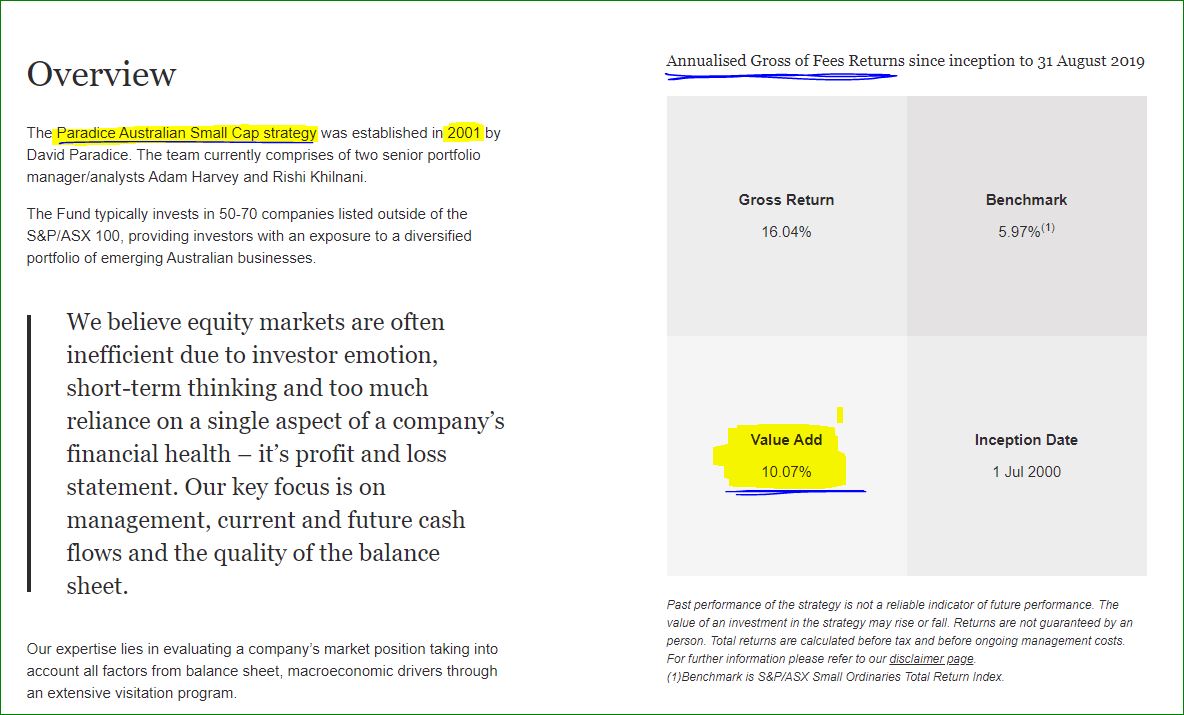Click the benchmark footnote (1) superscript
The width and height of the screenshot is (1184, 715).
click(1048, 227)
